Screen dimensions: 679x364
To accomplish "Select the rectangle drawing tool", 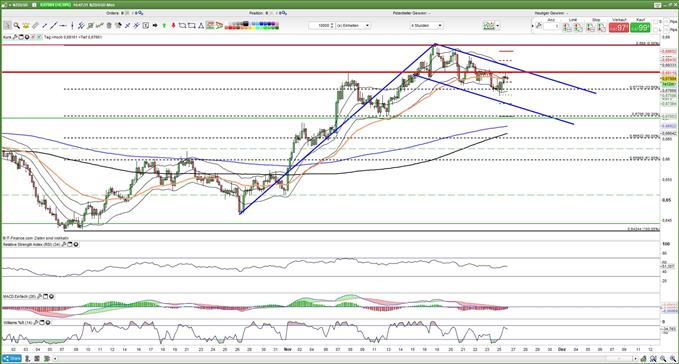I will pos(191,26).
